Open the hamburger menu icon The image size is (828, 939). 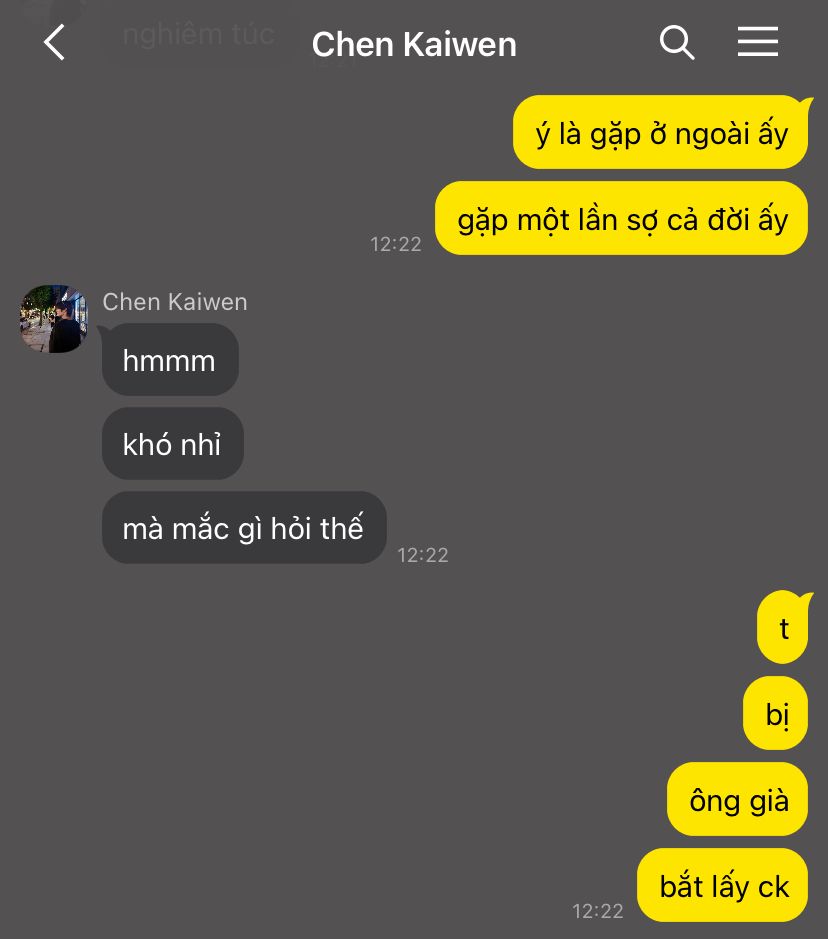(757, 42)
